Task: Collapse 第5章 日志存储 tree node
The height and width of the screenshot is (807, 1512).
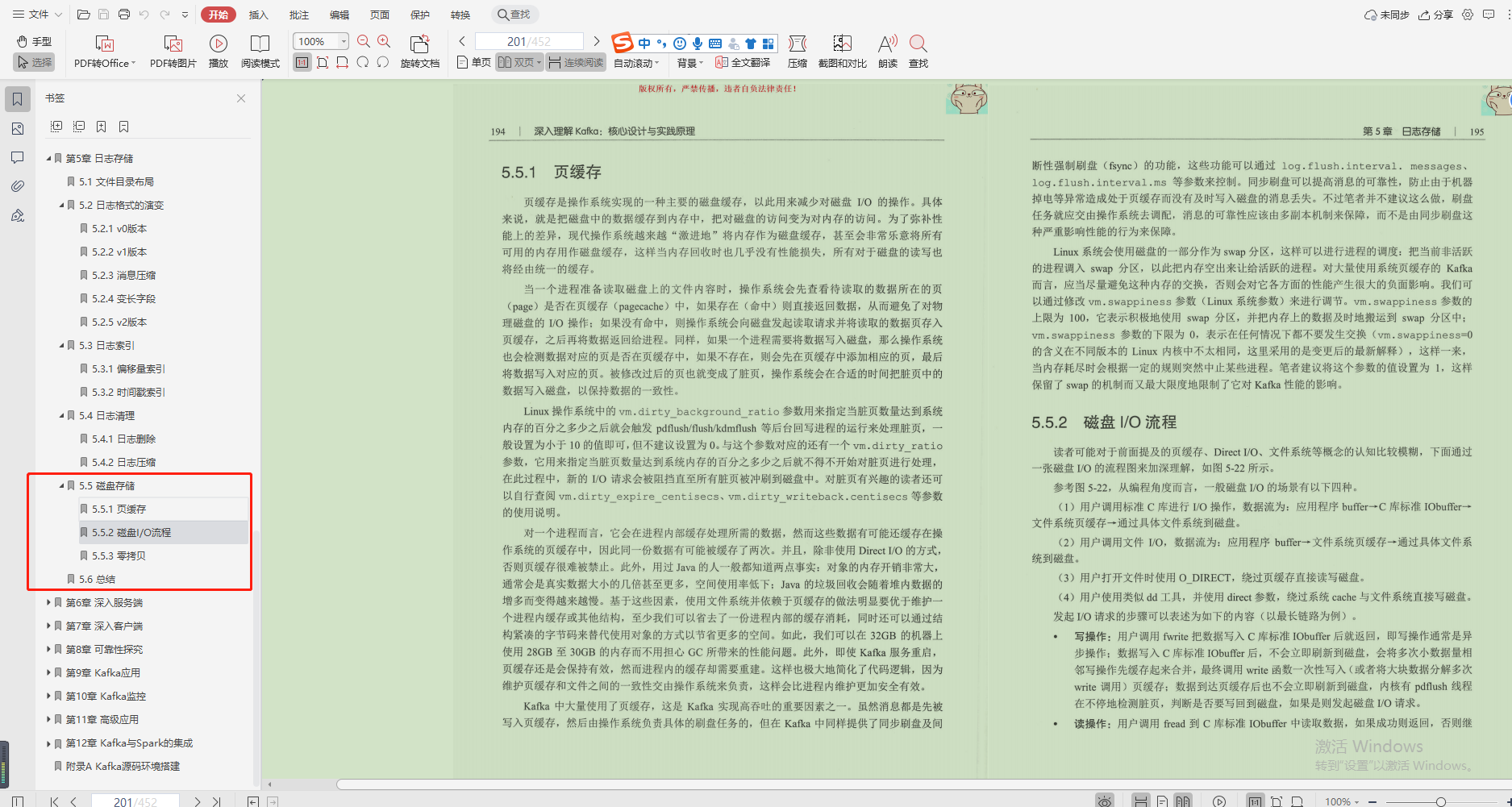Action: click(x=48, y=159)
